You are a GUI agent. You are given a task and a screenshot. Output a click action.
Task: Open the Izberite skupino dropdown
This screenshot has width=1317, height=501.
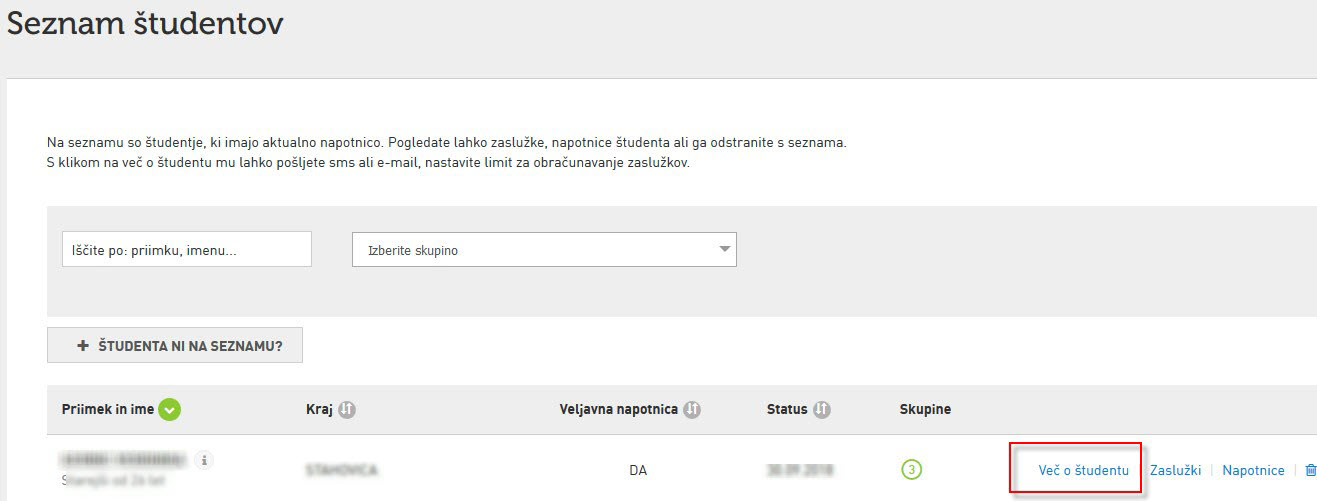tap(544, 250)
